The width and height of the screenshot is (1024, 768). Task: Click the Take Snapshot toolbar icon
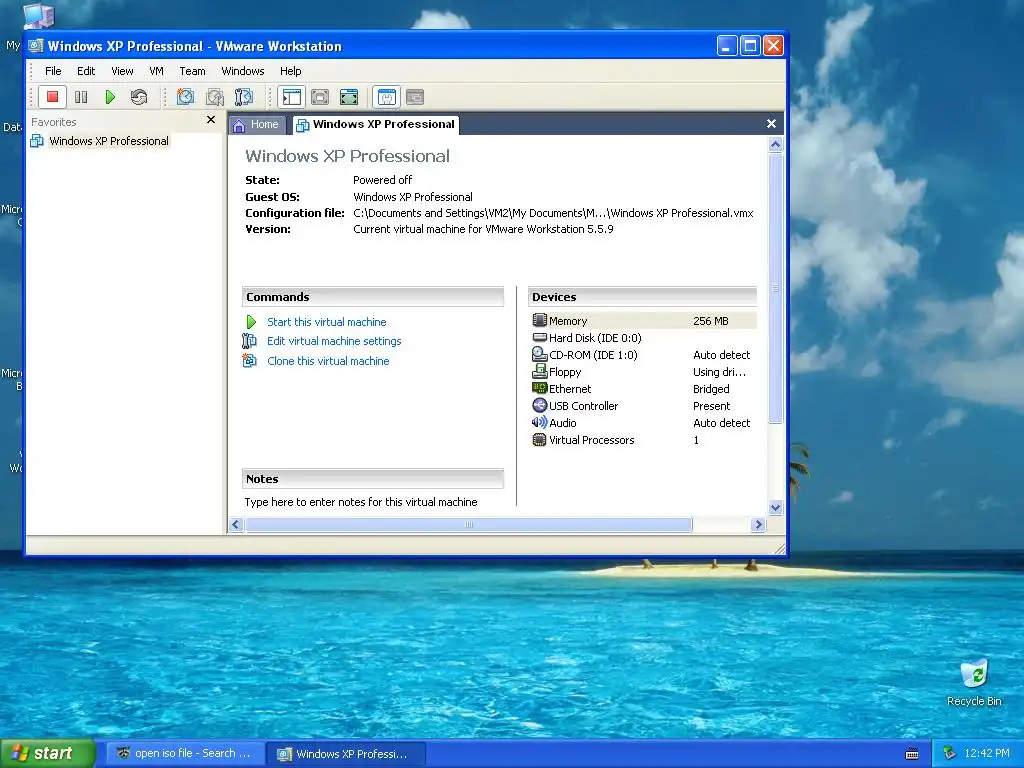185,97
